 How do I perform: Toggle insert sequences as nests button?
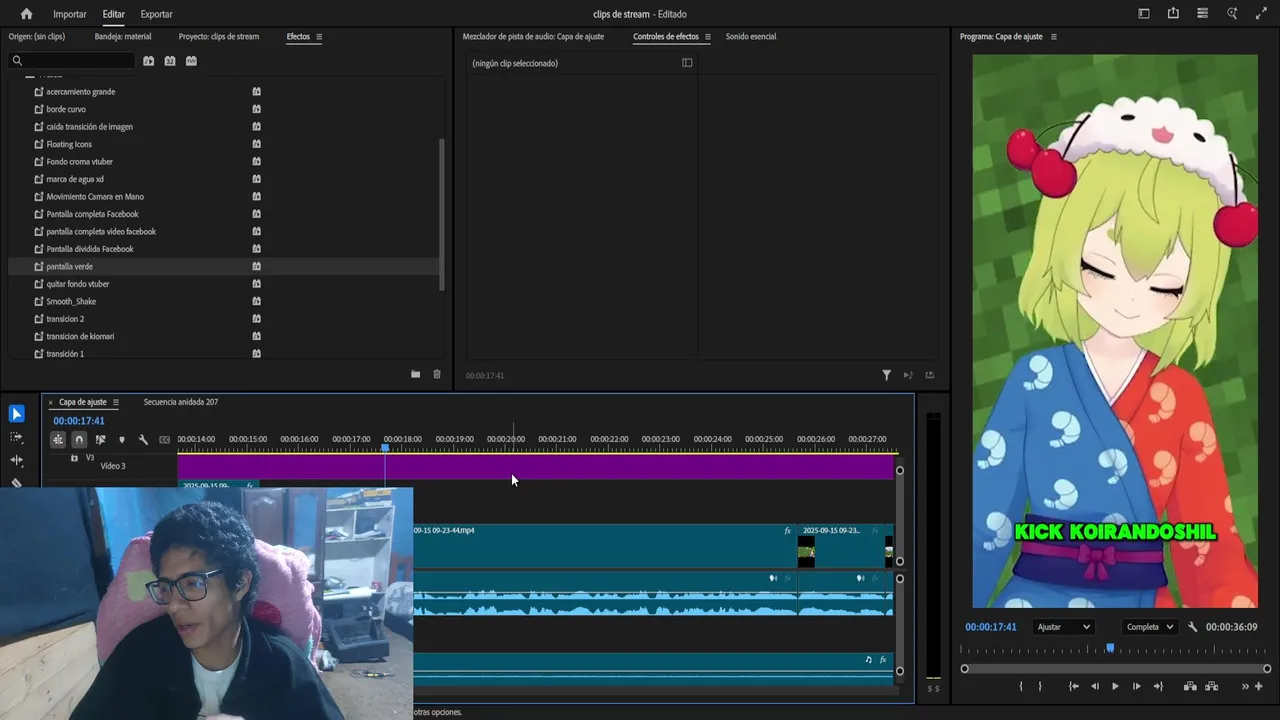(58, 439)
